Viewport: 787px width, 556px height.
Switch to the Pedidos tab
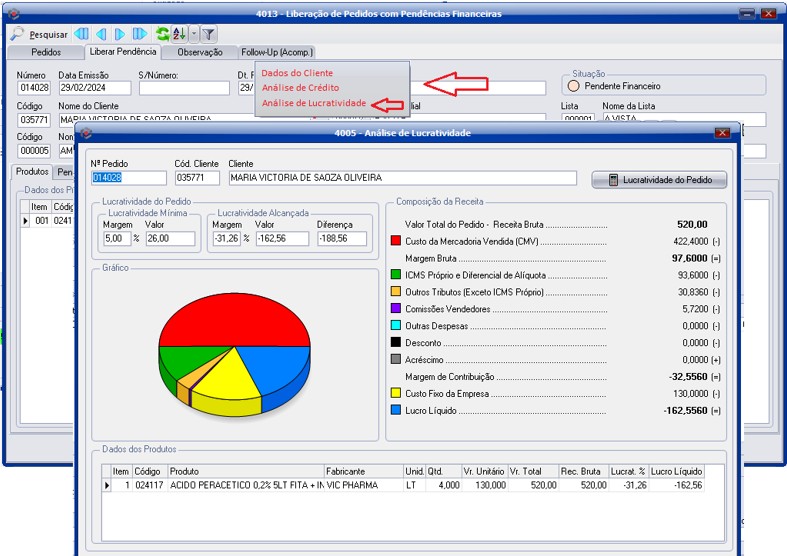coord(46,52)
